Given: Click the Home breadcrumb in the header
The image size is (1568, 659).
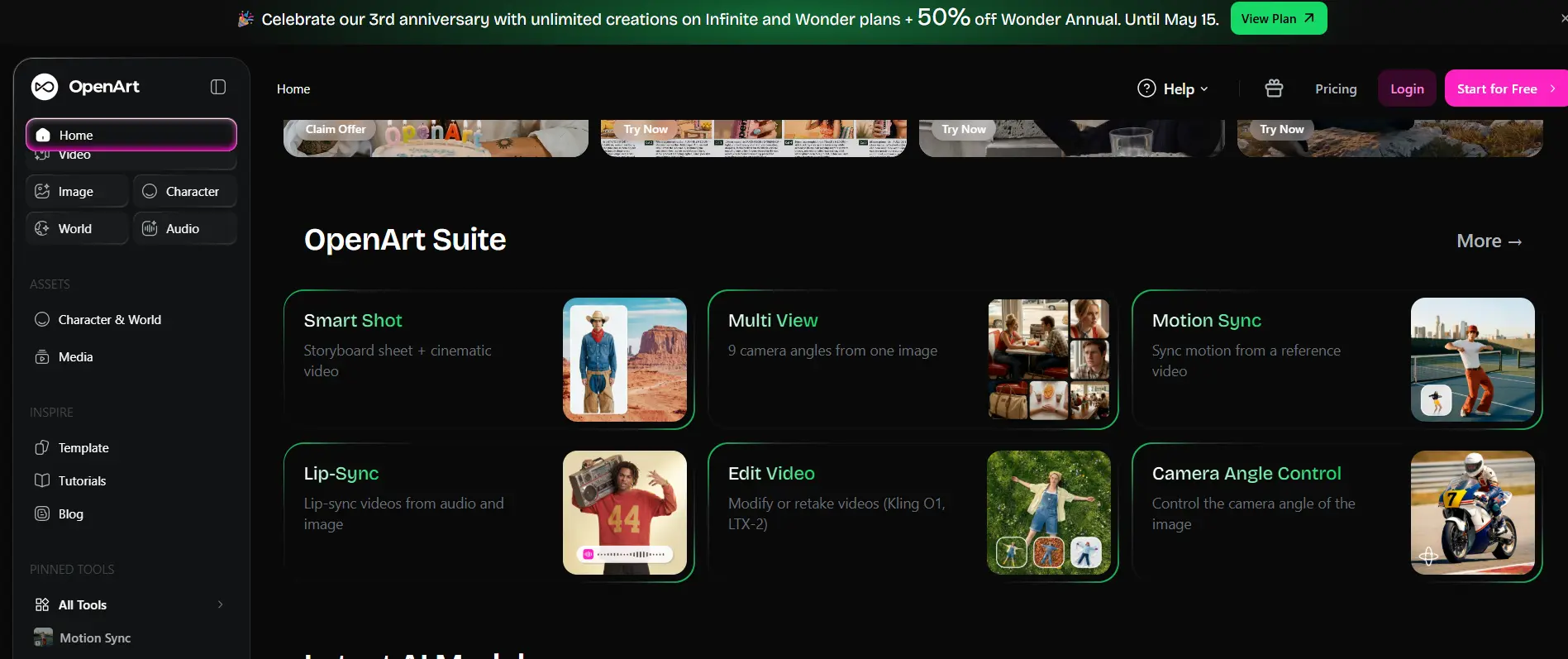Looking at the screenshot, I should (293, 88).
